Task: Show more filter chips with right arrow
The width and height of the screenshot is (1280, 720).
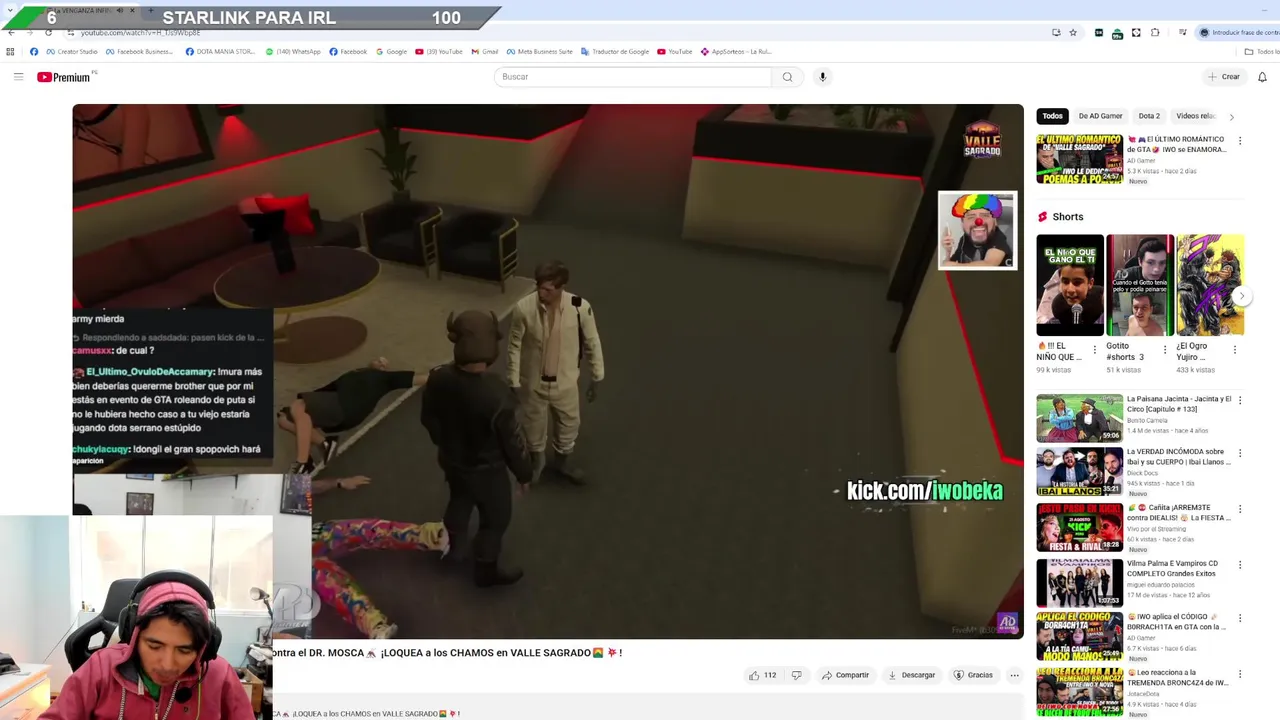Action: 1231,117
